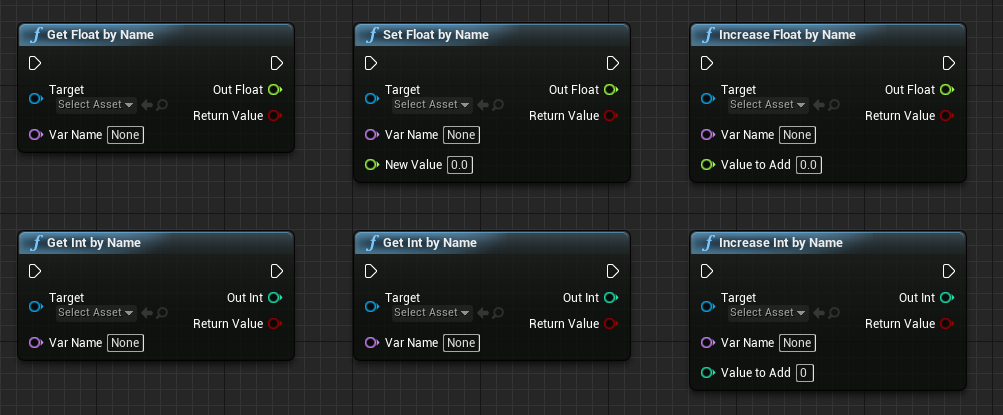Image resolution: width=1003 pixels, height=415 pixels.
Task: Click the New Value 0.0 field
Action: tap(460, 165)
